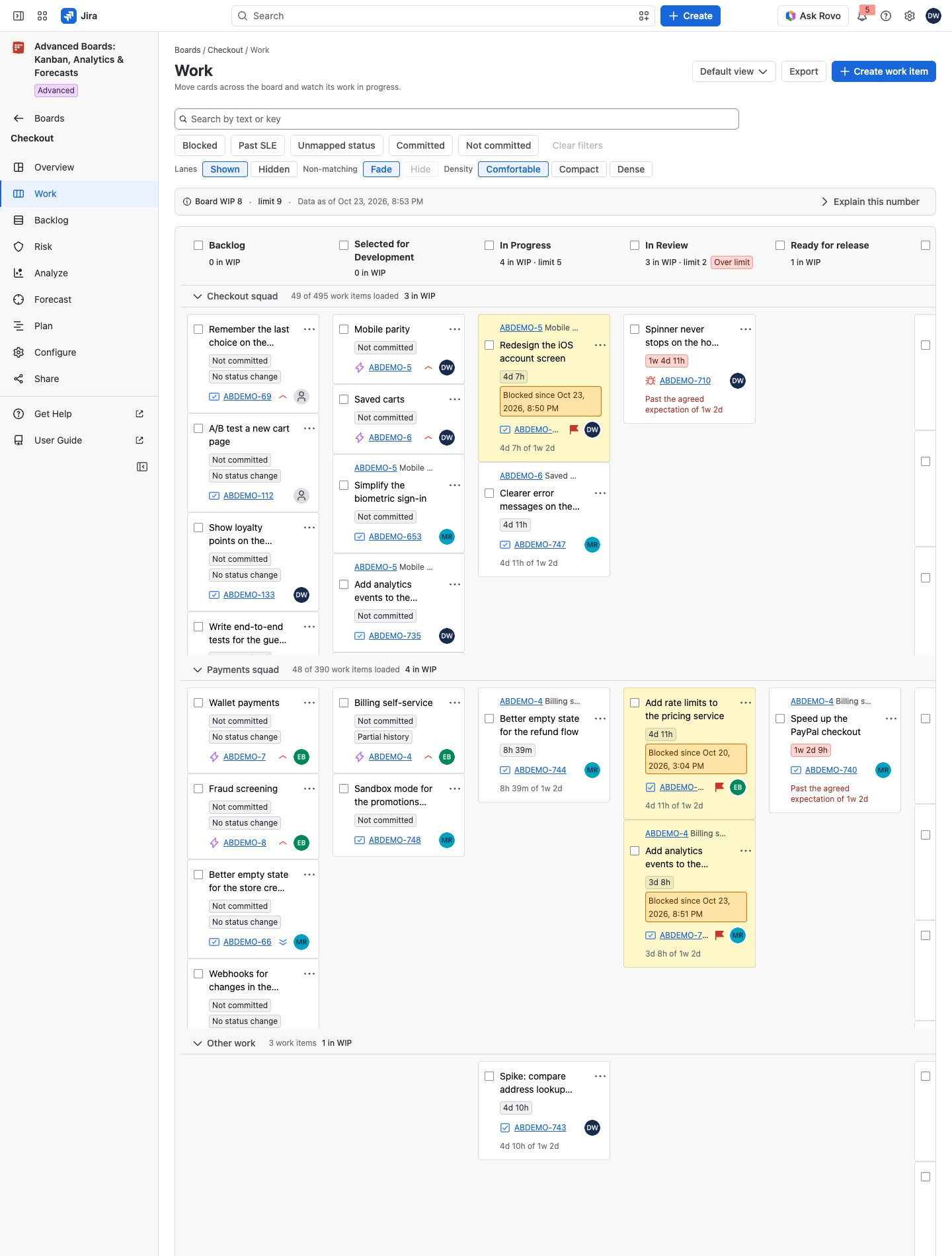This screenshot has width=952, height=1256.
Task: Tick the In Review column checkbox
Action: (x=635, y=245)
